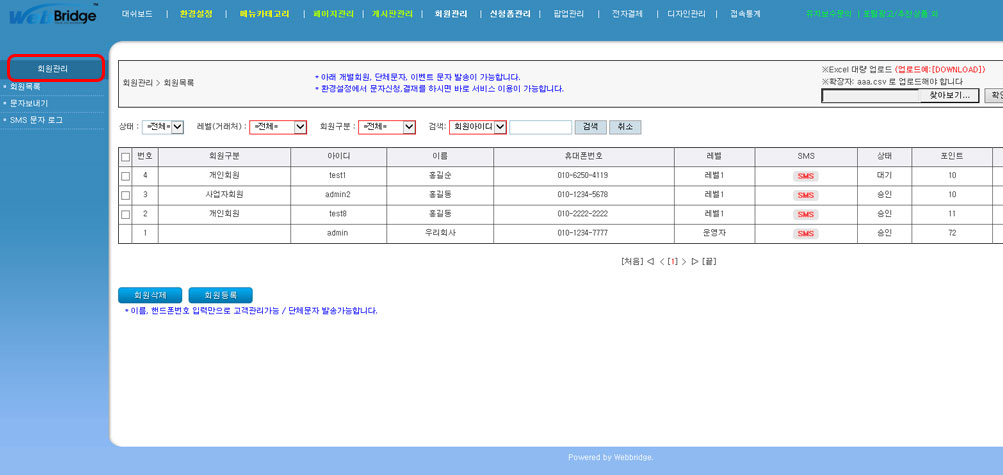Open 전자결제 in the top menu

tap(627, 13)
